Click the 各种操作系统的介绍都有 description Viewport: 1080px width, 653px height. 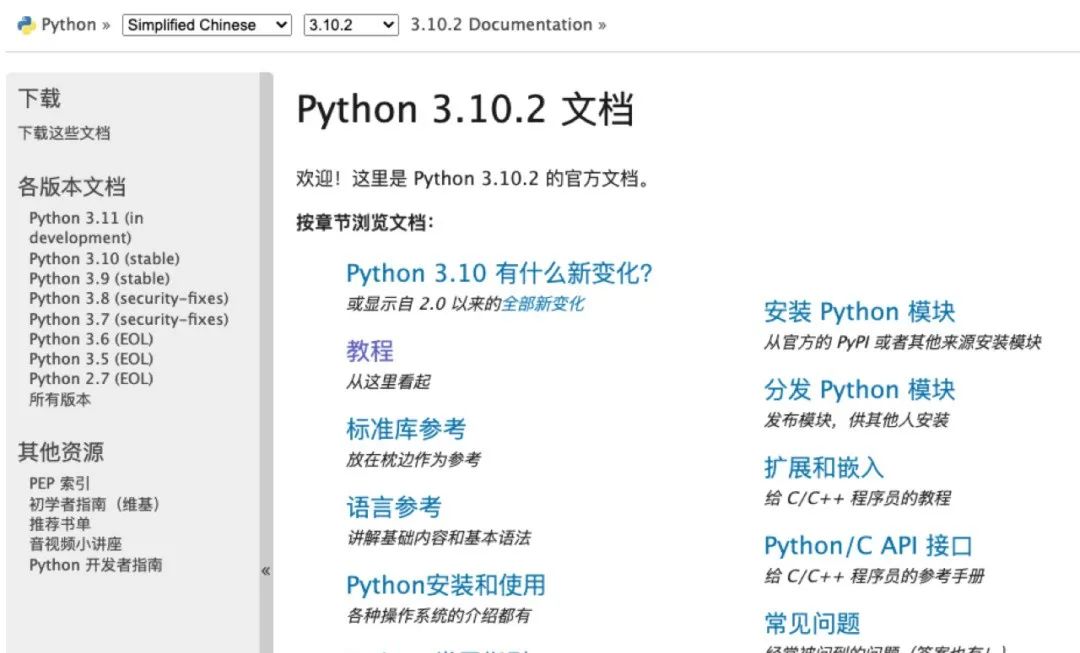439,616
